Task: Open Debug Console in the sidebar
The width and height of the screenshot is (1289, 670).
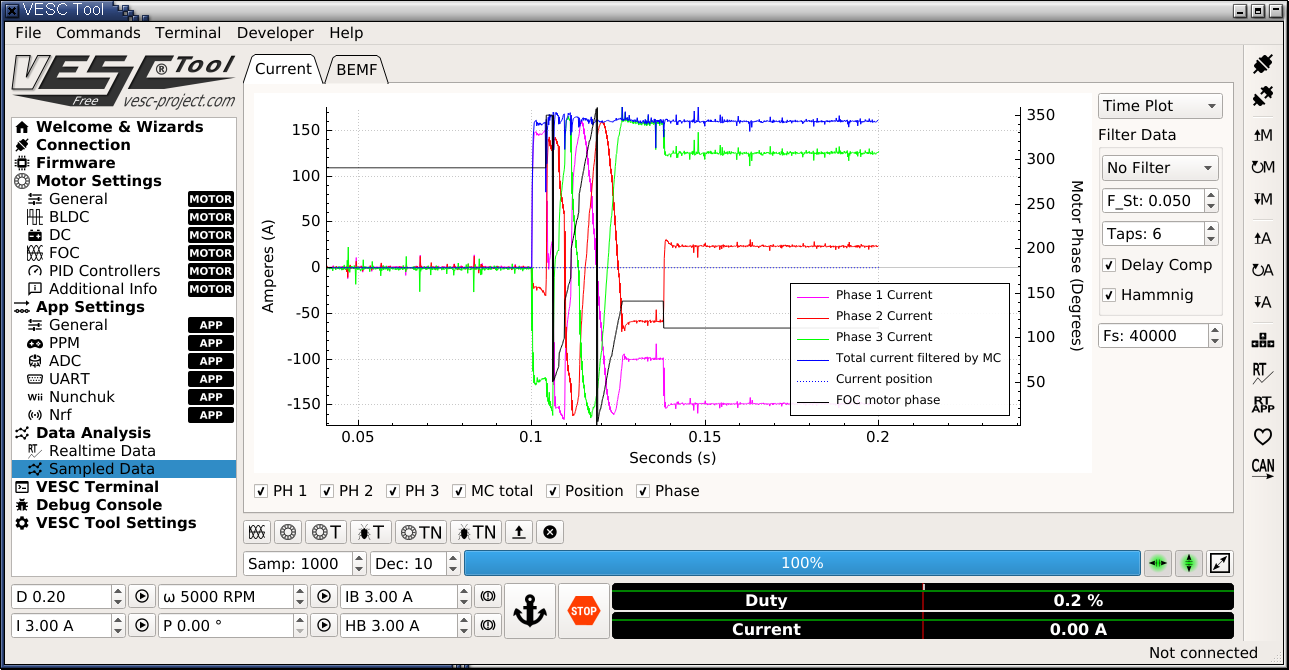Action: coord(124,505)
